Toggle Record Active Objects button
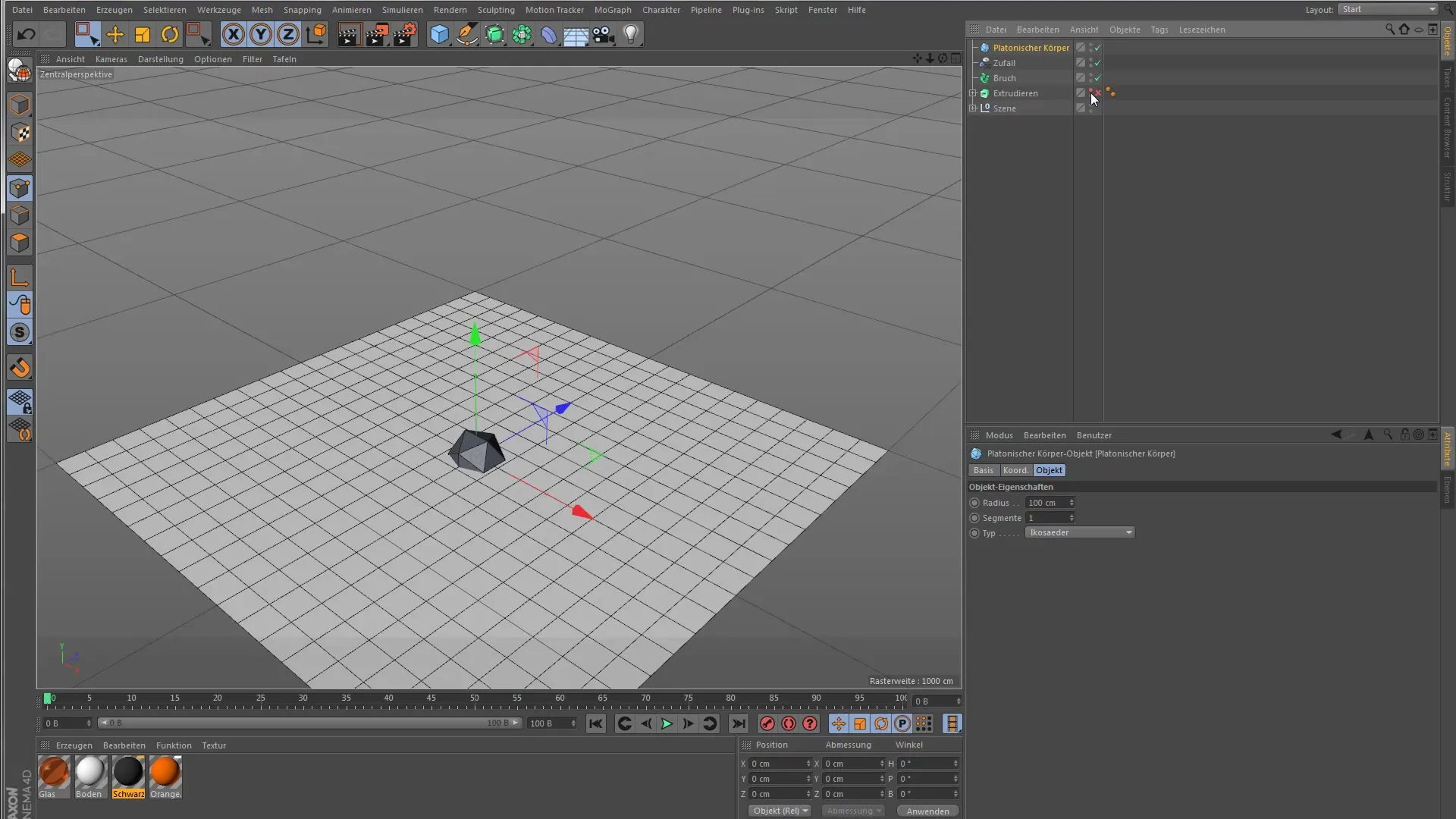1456x819 pixels. tap(767, 723)
